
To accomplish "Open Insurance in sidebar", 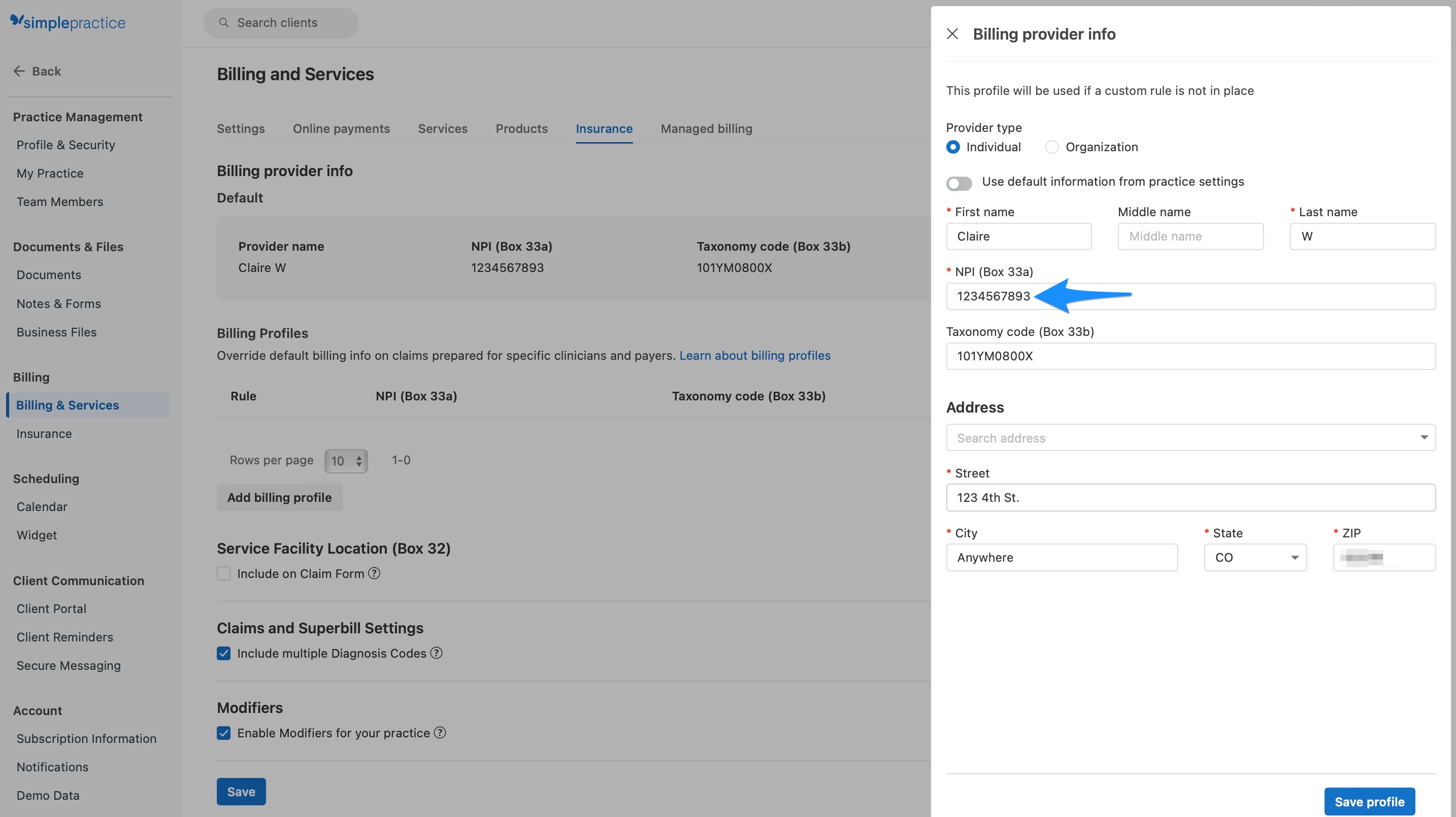I will coord(44,433).
